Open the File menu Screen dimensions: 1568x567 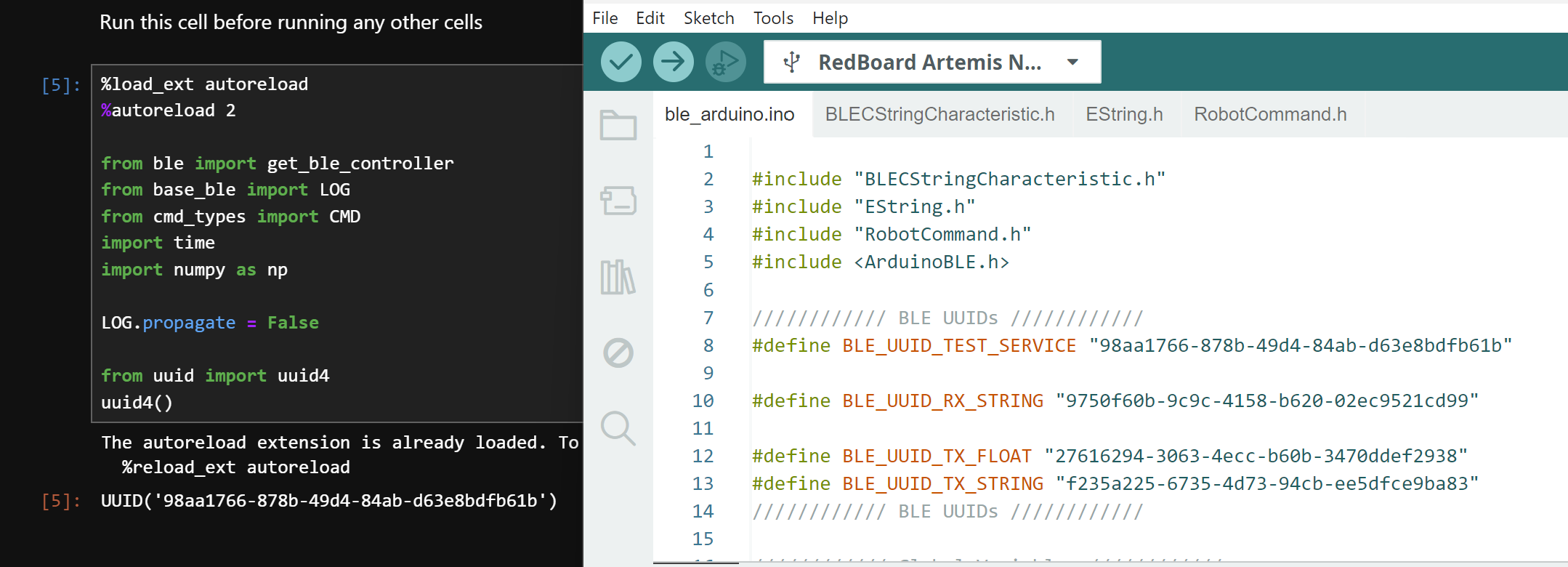pyautogui.click(x=605, y=18)
